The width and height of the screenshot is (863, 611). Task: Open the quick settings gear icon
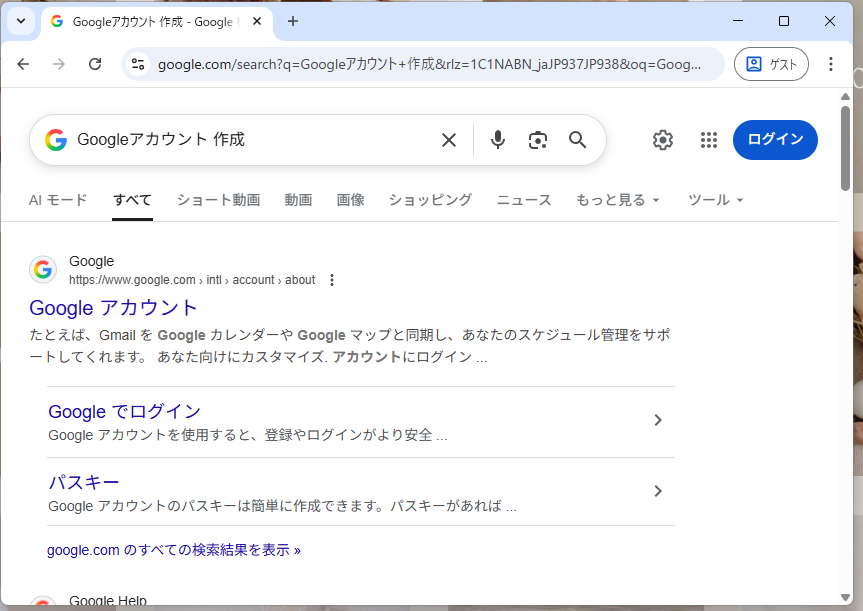663,140
